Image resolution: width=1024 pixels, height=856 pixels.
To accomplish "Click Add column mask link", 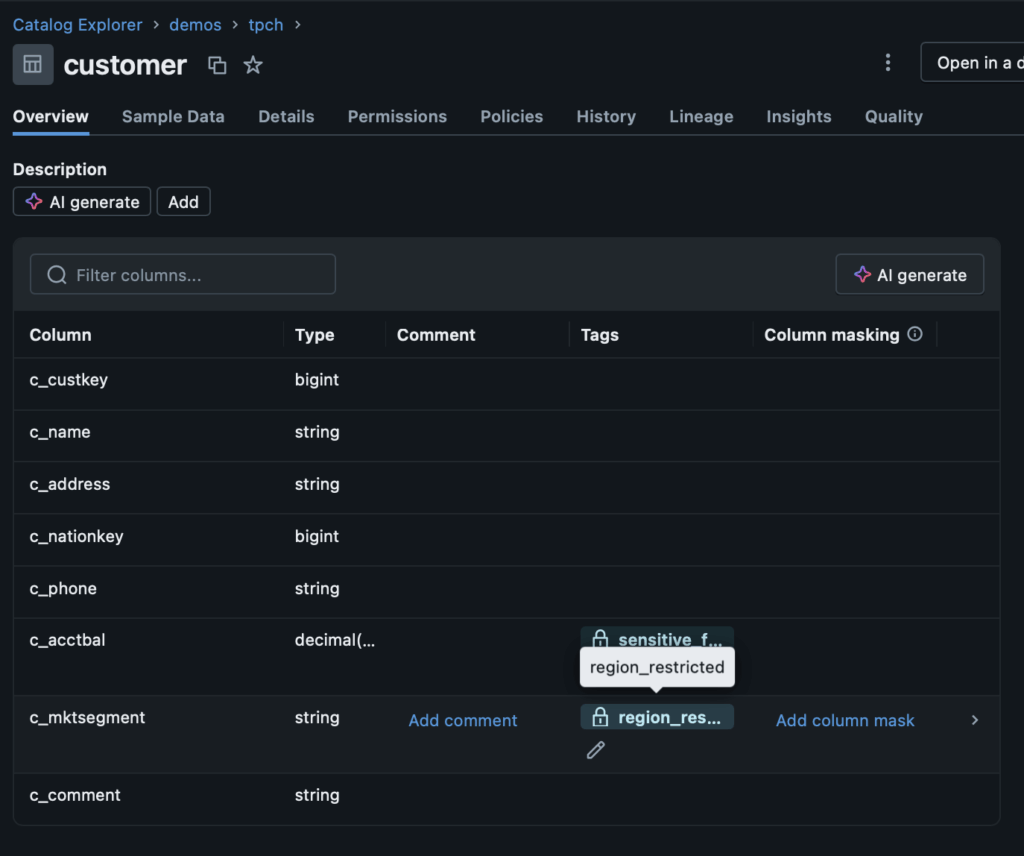I will (x=845, y=720).
